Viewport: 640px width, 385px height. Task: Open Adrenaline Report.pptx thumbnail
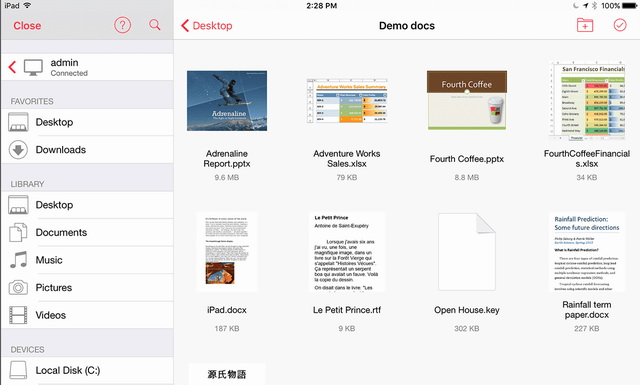click(x=227, y=100)
